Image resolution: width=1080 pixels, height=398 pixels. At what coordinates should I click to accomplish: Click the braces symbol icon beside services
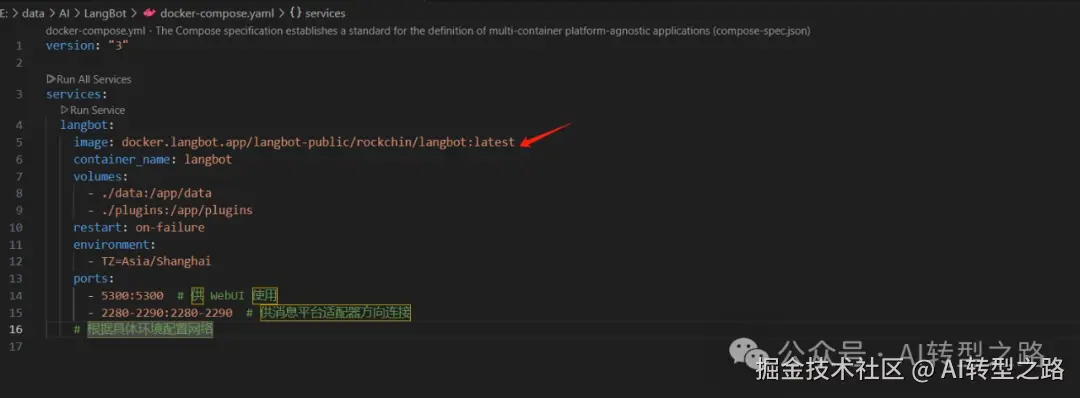point(294,13)
